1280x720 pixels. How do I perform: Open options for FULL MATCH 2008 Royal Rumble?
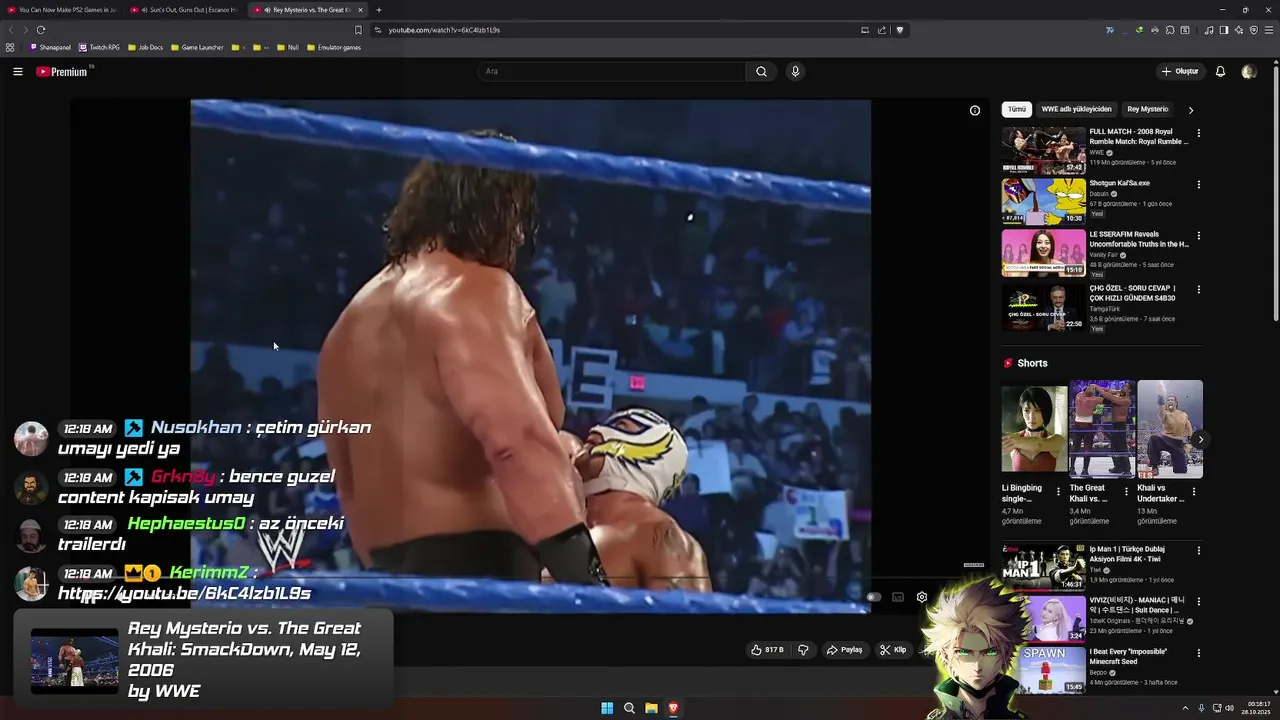(x=1198, y=133)
